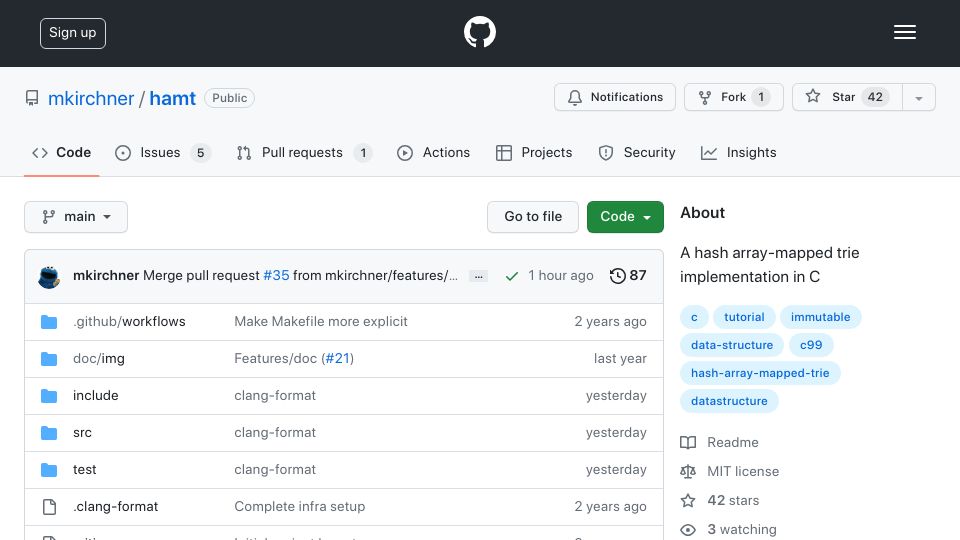
Task: Open the Projects tab
Action: click(x=534, y=152)
